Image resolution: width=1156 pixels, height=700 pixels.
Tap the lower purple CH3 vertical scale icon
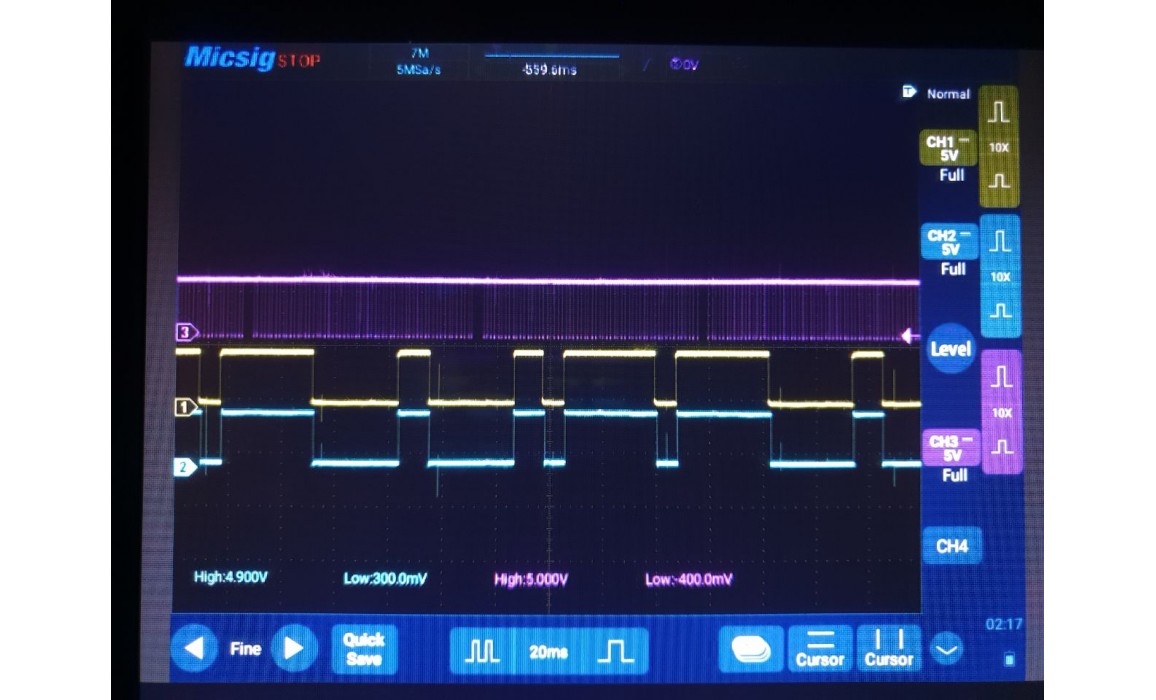1001,447
